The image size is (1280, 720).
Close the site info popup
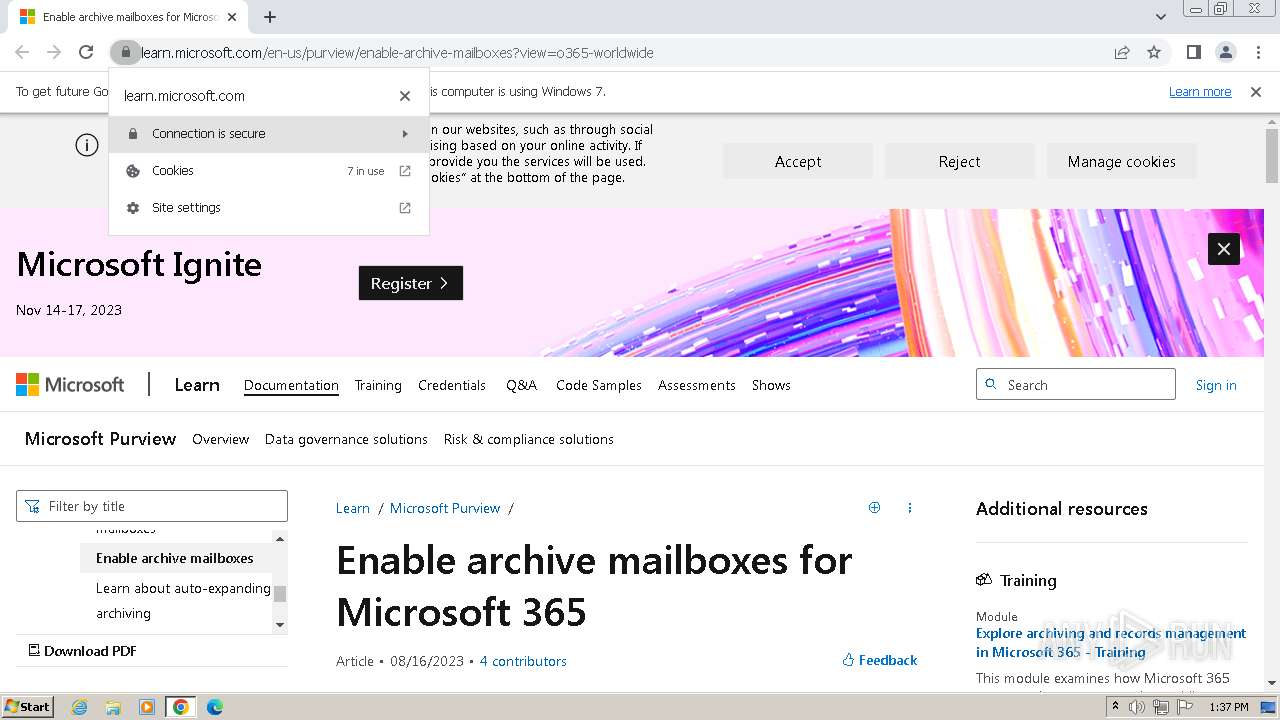pos(405,96)
